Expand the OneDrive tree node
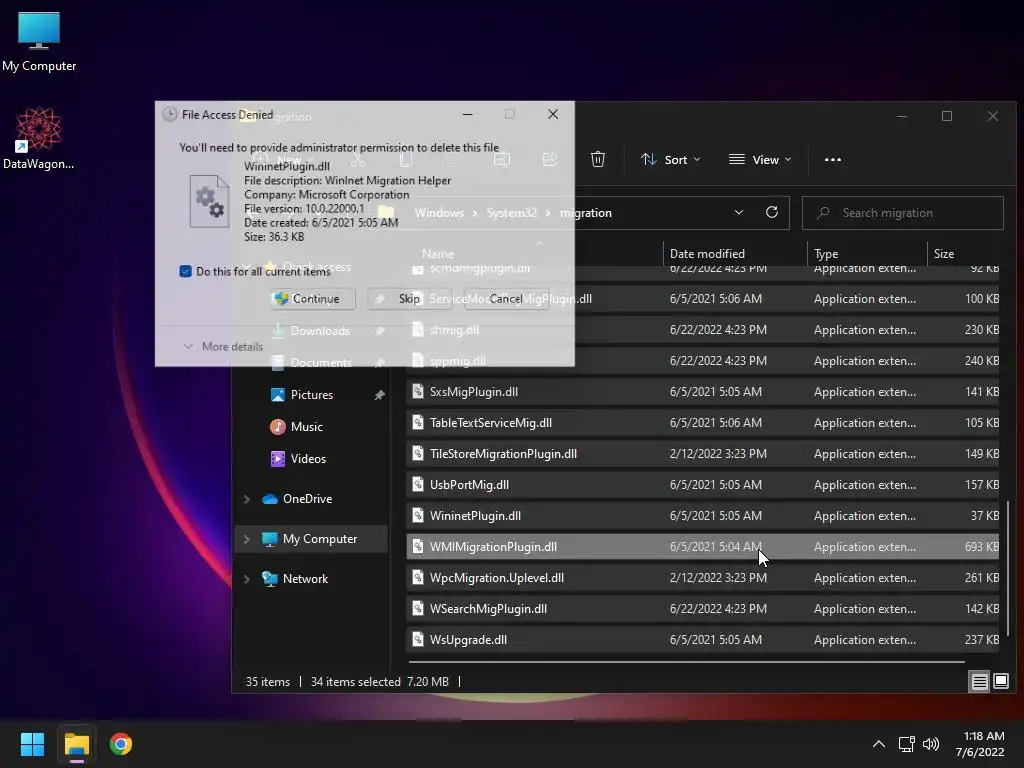 pyautogui.click(x=247, y=499)
